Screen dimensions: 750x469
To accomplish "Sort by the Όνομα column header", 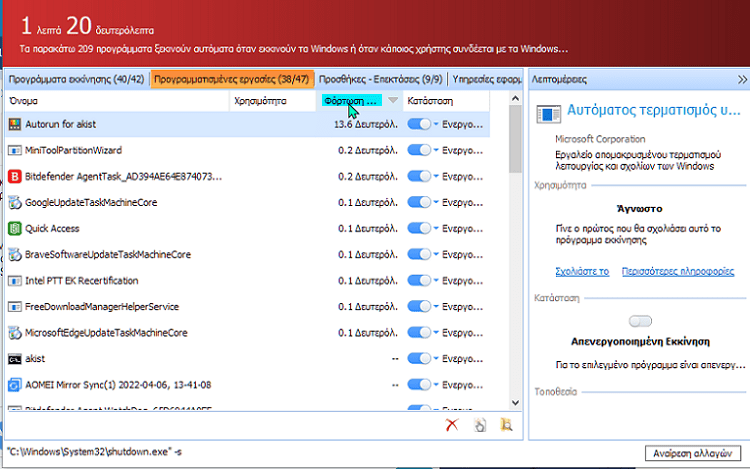I will coord(117,101).
